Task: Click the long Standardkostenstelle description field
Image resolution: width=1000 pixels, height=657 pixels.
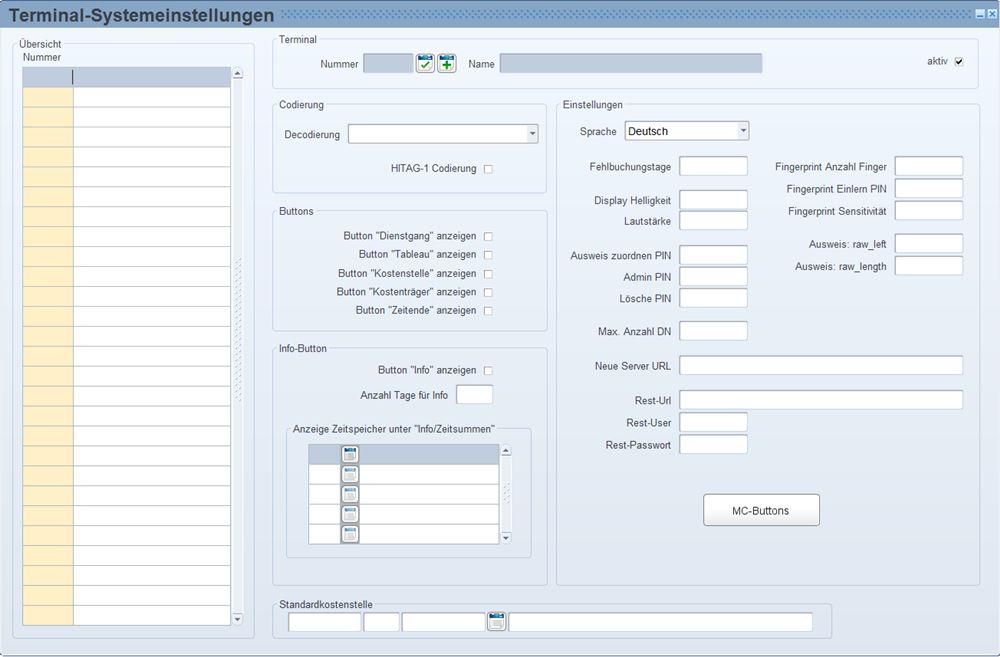Action: pyautogui.click(x=661, y=622)
